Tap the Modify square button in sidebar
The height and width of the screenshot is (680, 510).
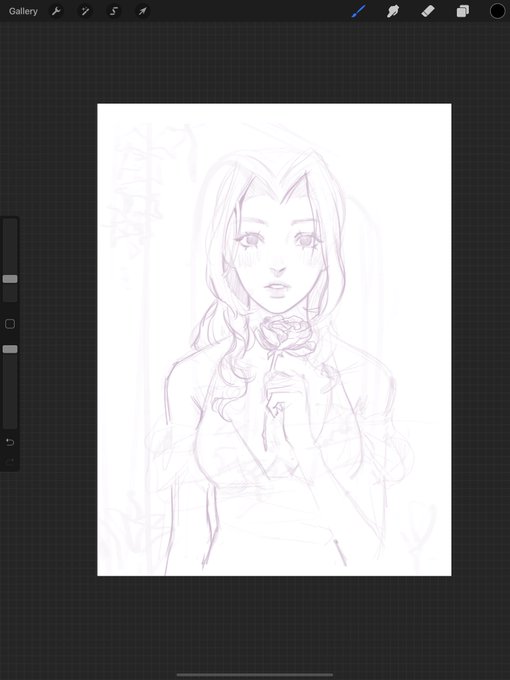[x=10, y=324]
